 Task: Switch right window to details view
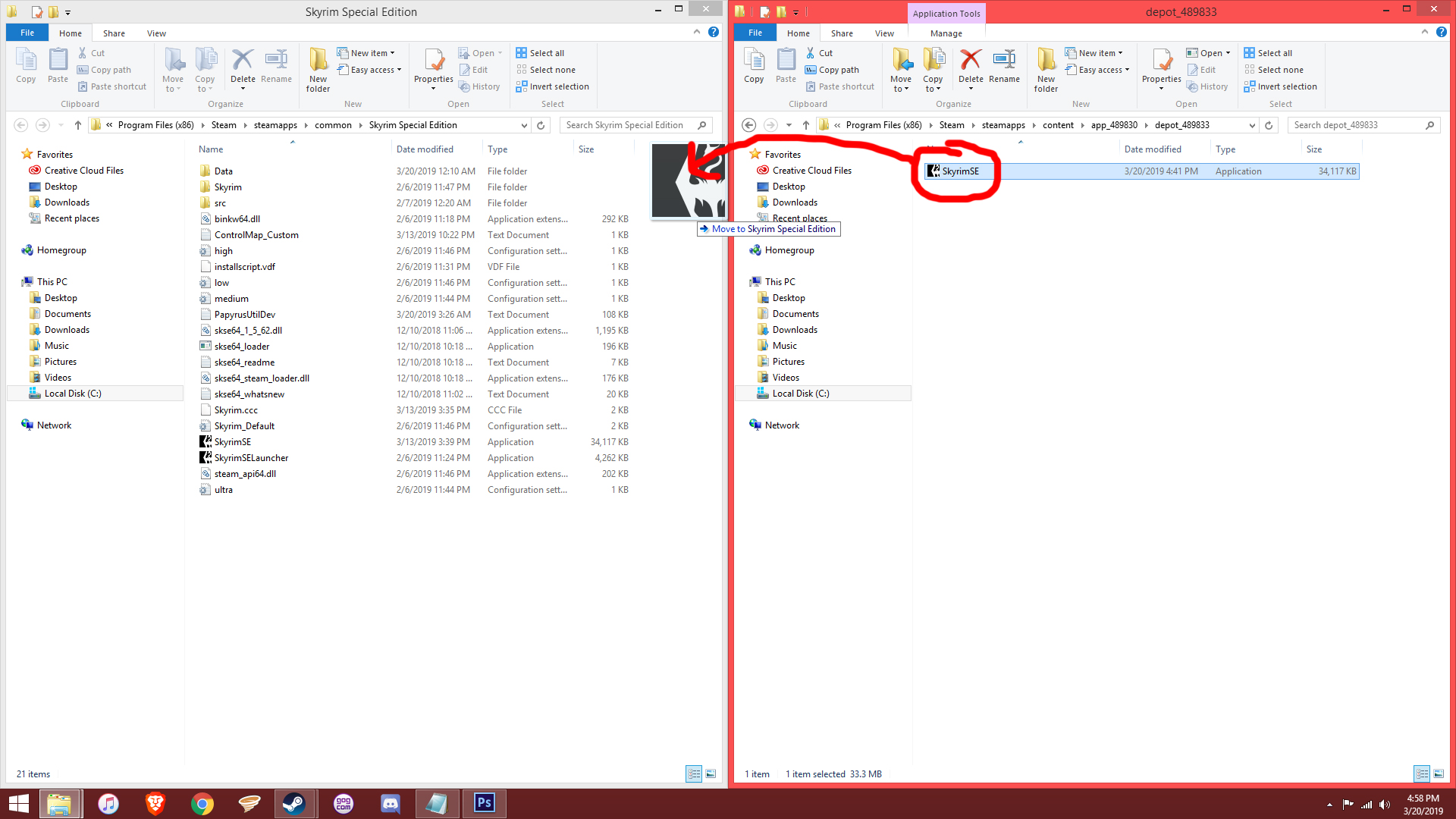[1421, 773]
